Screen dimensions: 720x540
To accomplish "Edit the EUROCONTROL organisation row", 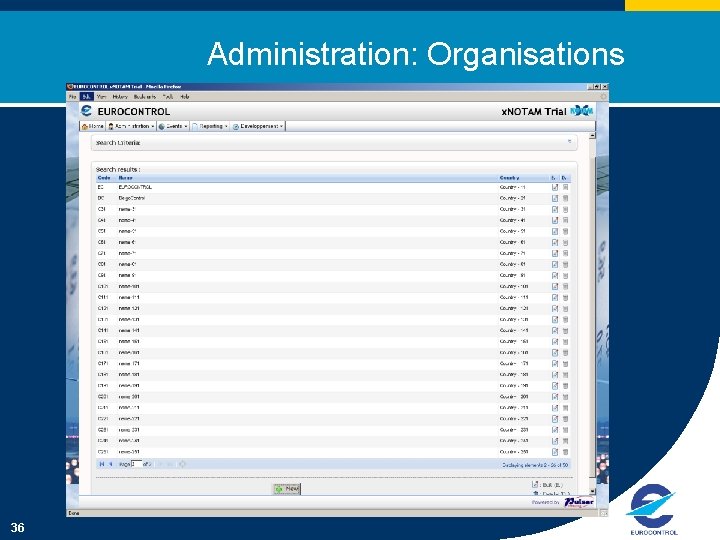I will (x=555, y=187).
